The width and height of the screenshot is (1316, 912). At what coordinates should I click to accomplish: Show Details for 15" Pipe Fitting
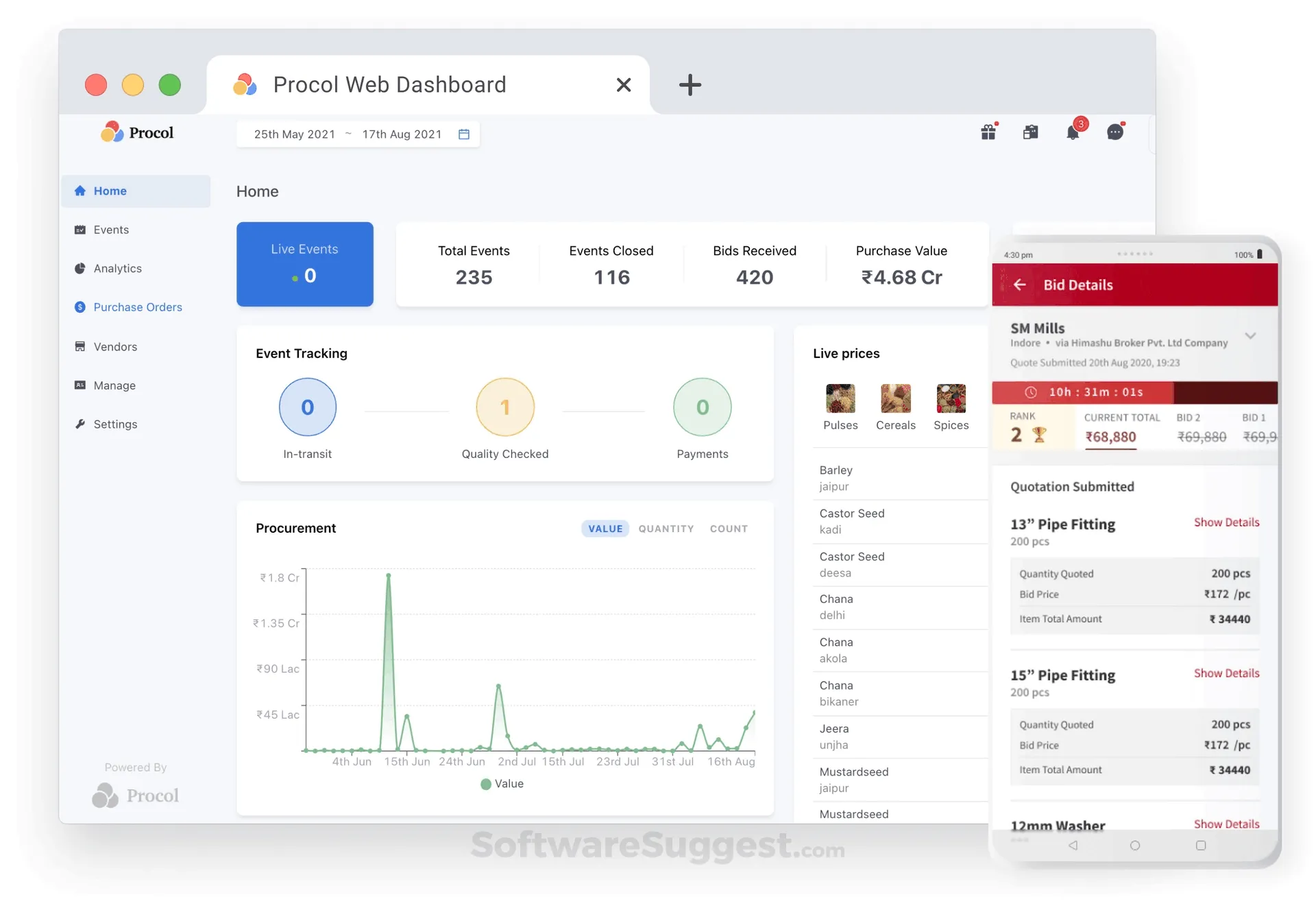tap(1226, 673)
